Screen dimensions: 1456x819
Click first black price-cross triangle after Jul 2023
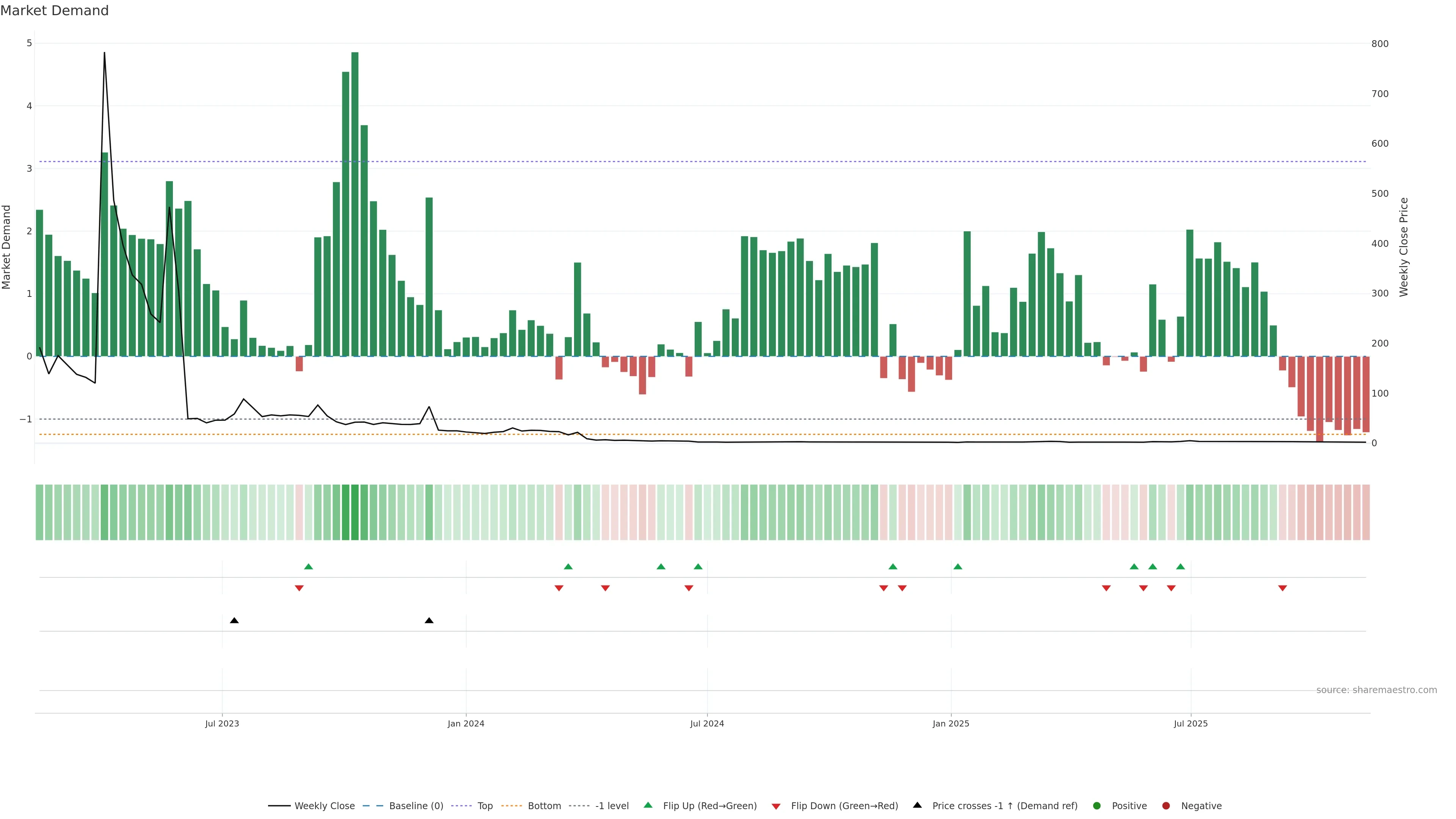click(234, 621)
